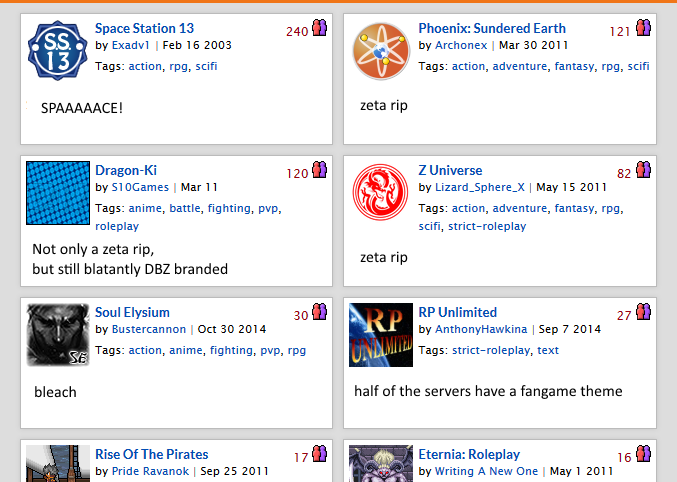Viewport: 677px width, 482px height.
Task: Select the fantasy tag under Phoenix: Sundered Earth
Action: 574,67
